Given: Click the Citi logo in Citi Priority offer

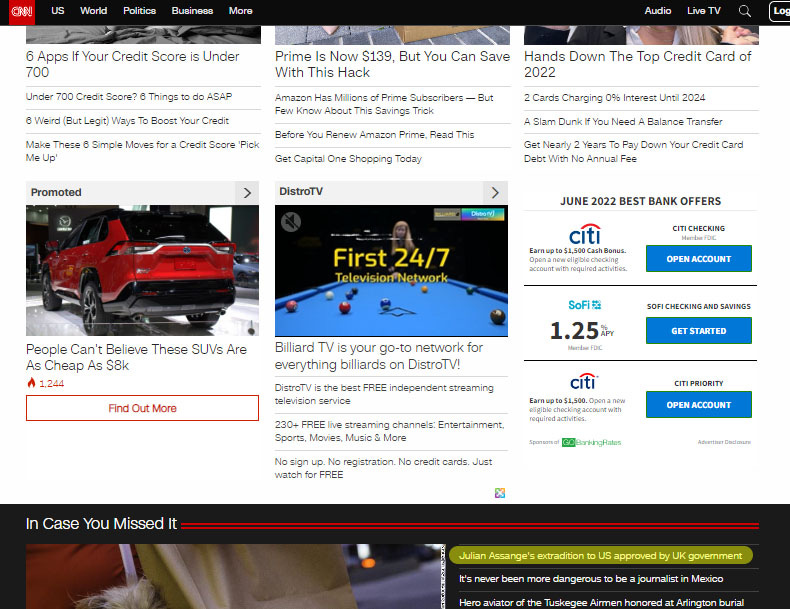Looking at the screenshot, I should tap(583, 382).
